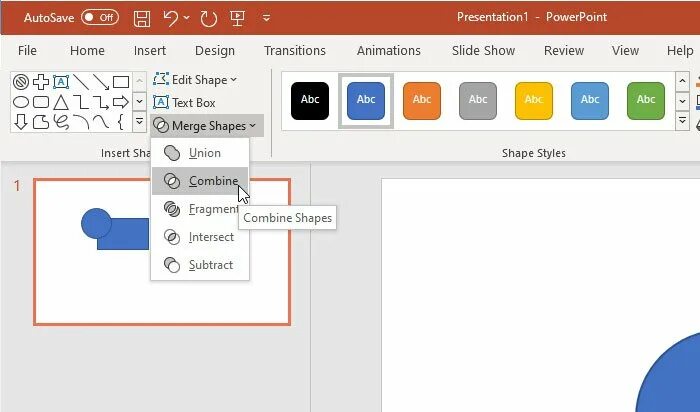
Task: Select the Curve shape in gallery
Action: pos(101,122)
